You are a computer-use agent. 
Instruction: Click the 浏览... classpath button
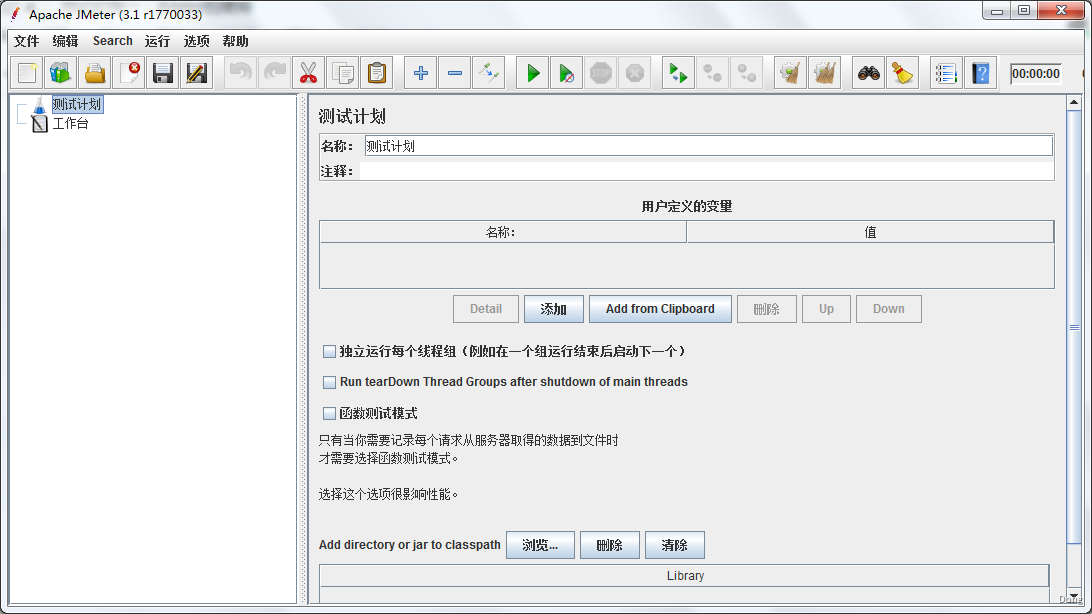[x=540, y=545]
